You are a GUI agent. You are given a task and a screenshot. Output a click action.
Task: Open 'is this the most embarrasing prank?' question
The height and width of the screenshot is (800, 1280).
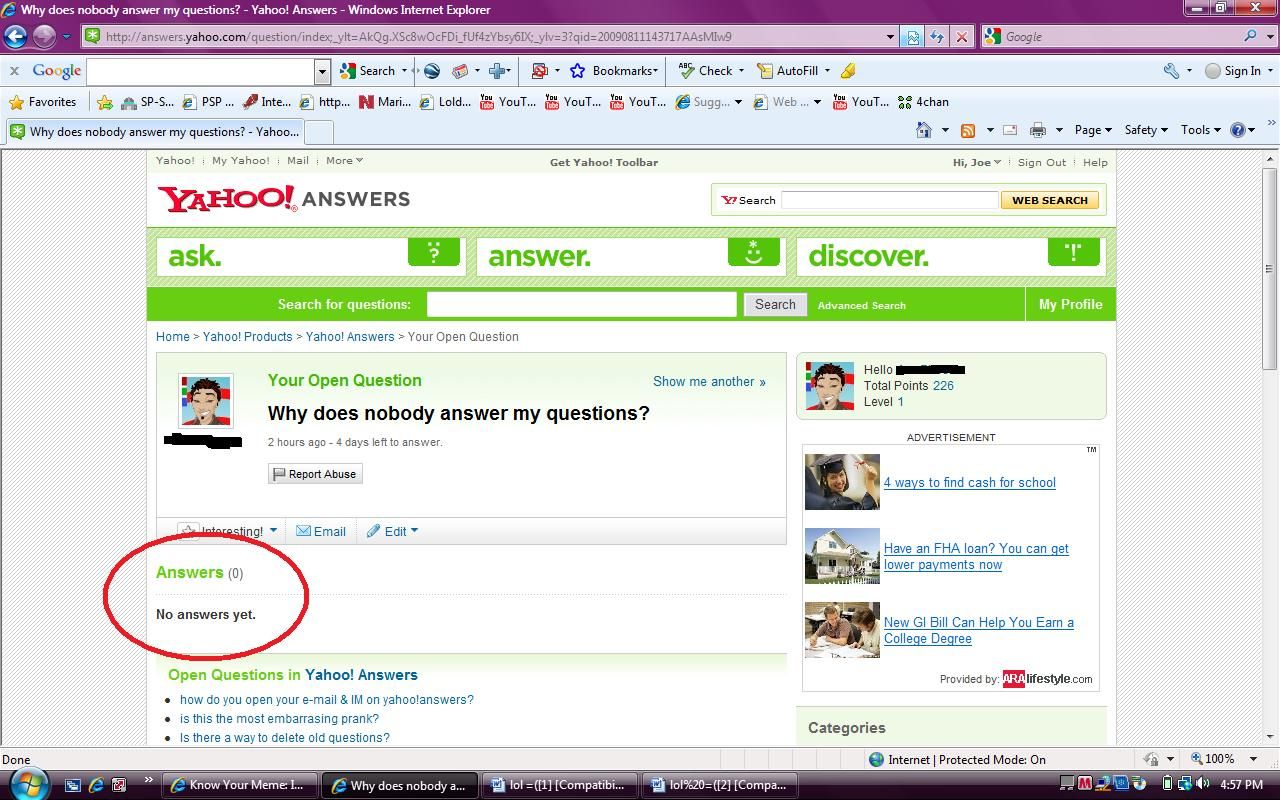pos(279,718)
